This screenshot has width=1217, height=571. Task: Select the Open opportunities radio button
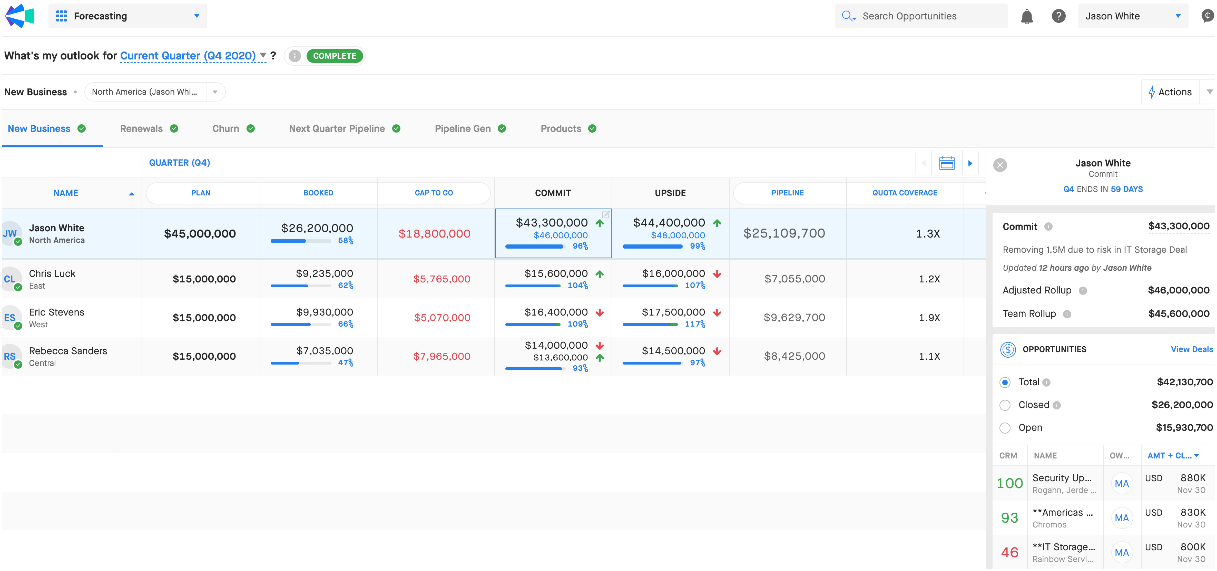tap(1005, 428)
